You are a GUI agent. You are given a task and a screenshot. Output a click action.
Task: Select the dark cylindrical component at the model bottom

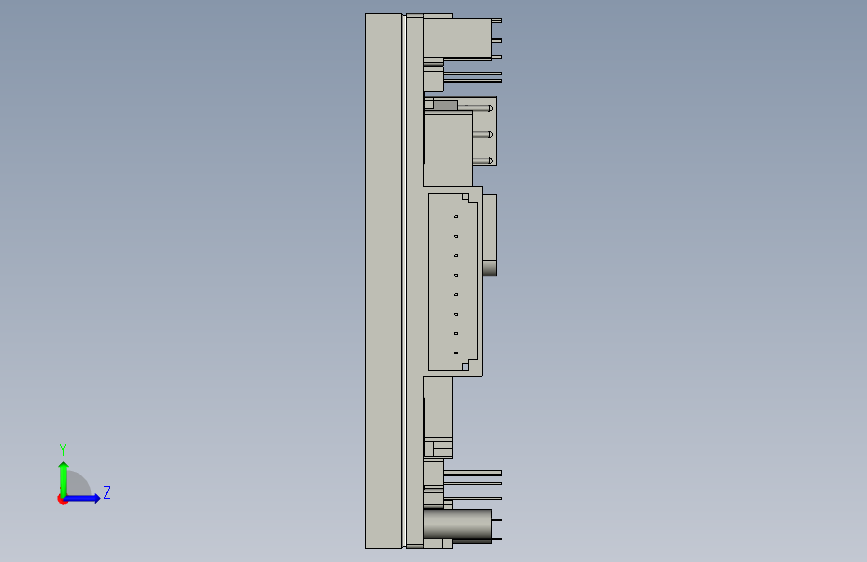(x=457, y=526)
